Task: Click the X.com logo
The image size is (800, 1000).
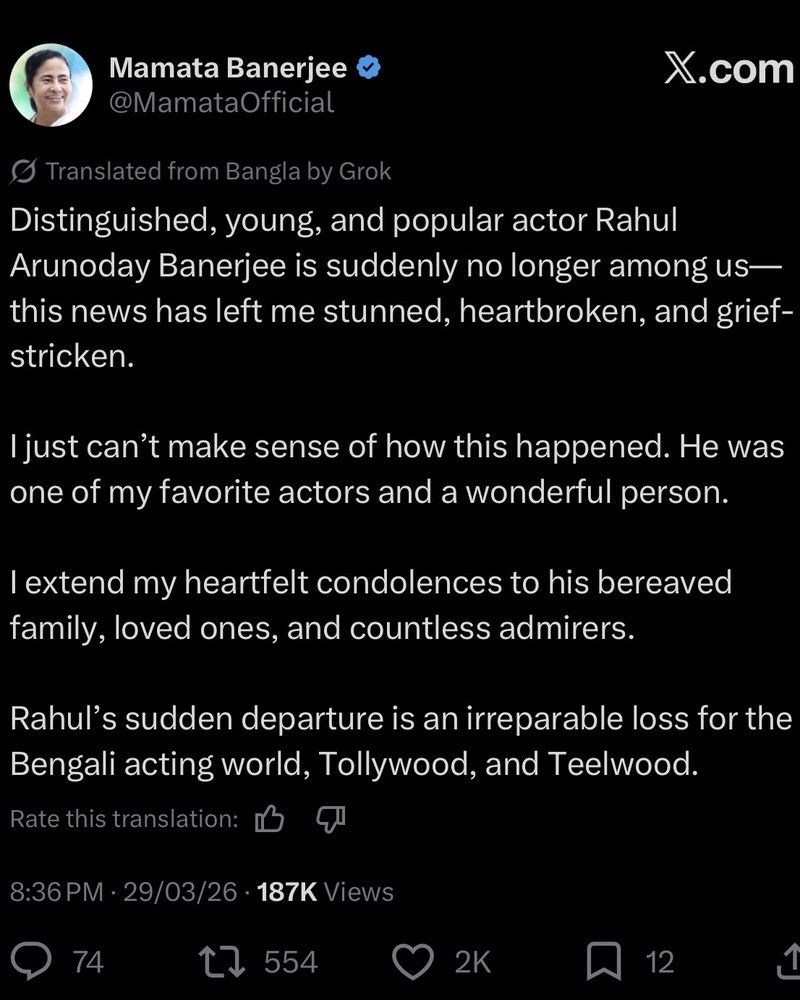Action: coord(728,68)
